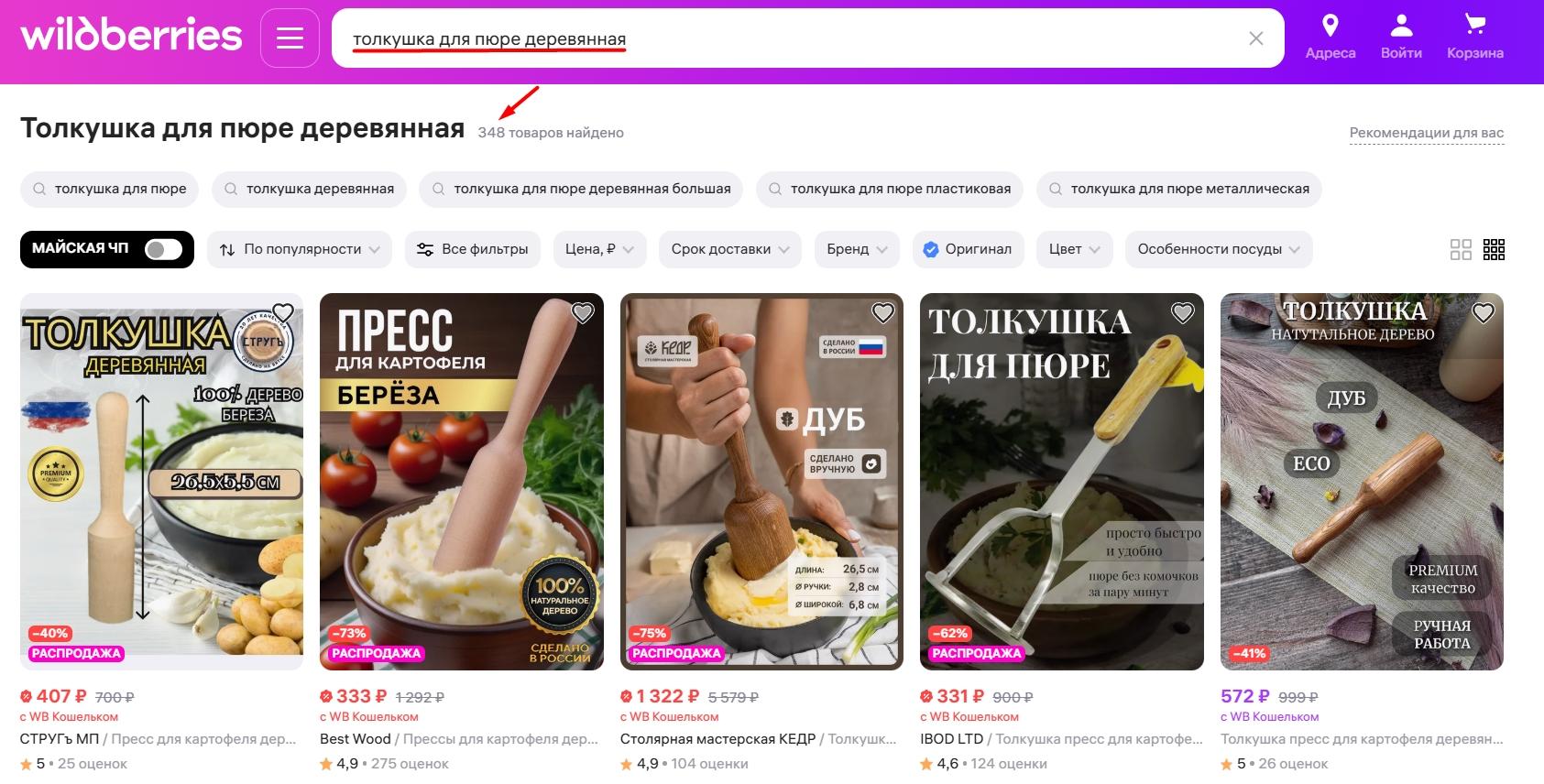This screenshot has height=784, width=1544.
Task: Expand the Бренд filter dropdown
Action: coord(857,249)
